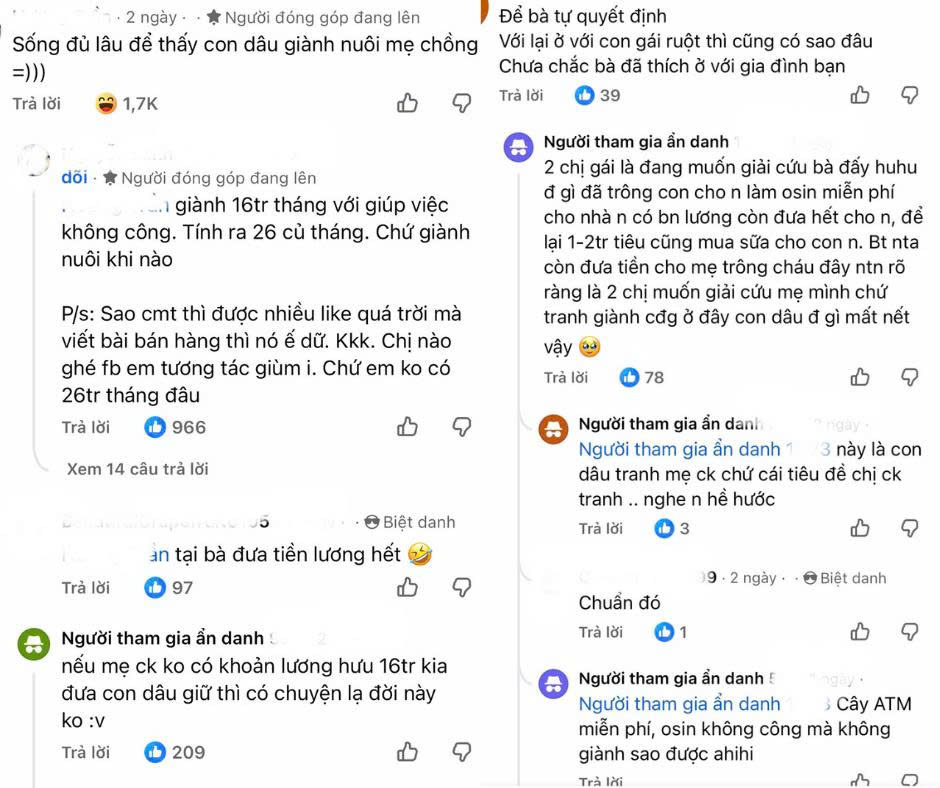Screen dimensions: 940x788
Task: Open the haha reaction count 1,7K
Action: click(x=127, y=103)
